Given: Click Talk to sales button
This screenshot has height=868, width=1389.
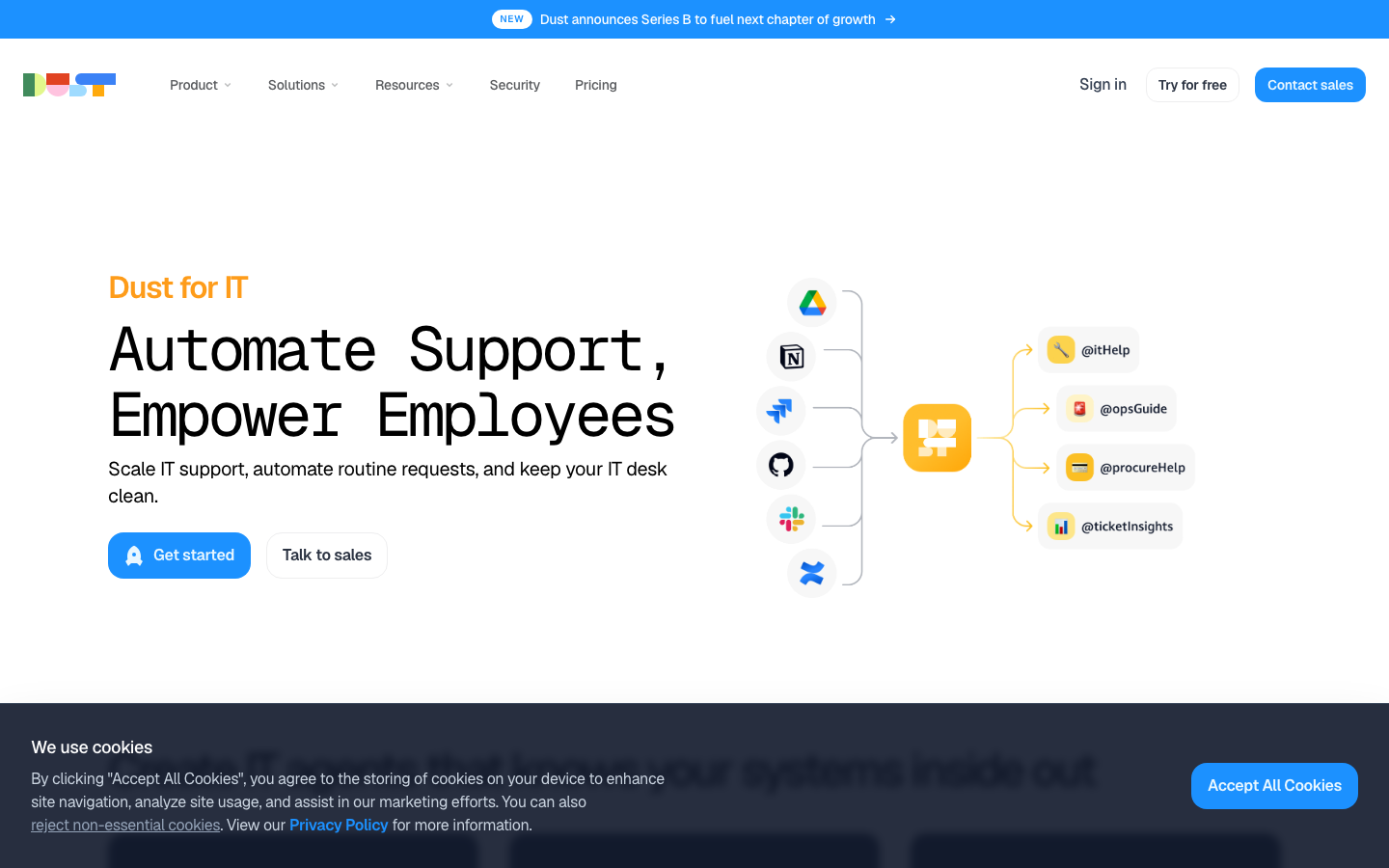Looking at the screenshot, I should click(327, 556).
